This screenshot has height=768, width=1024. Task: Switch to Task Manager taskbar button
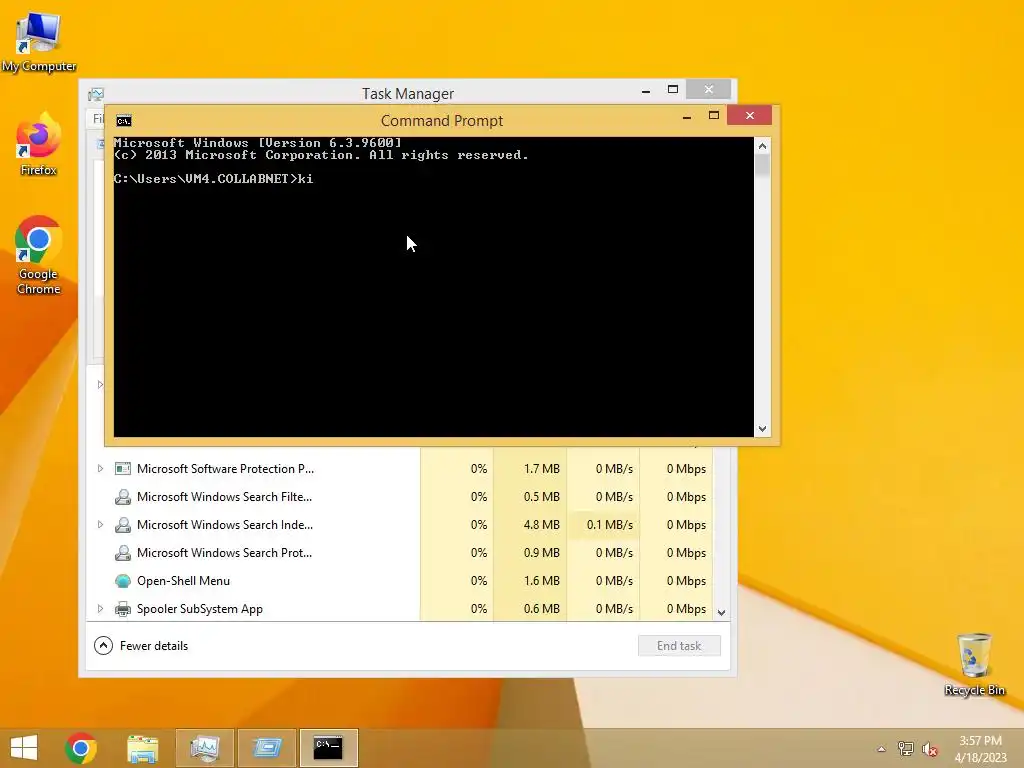[204, 748]
